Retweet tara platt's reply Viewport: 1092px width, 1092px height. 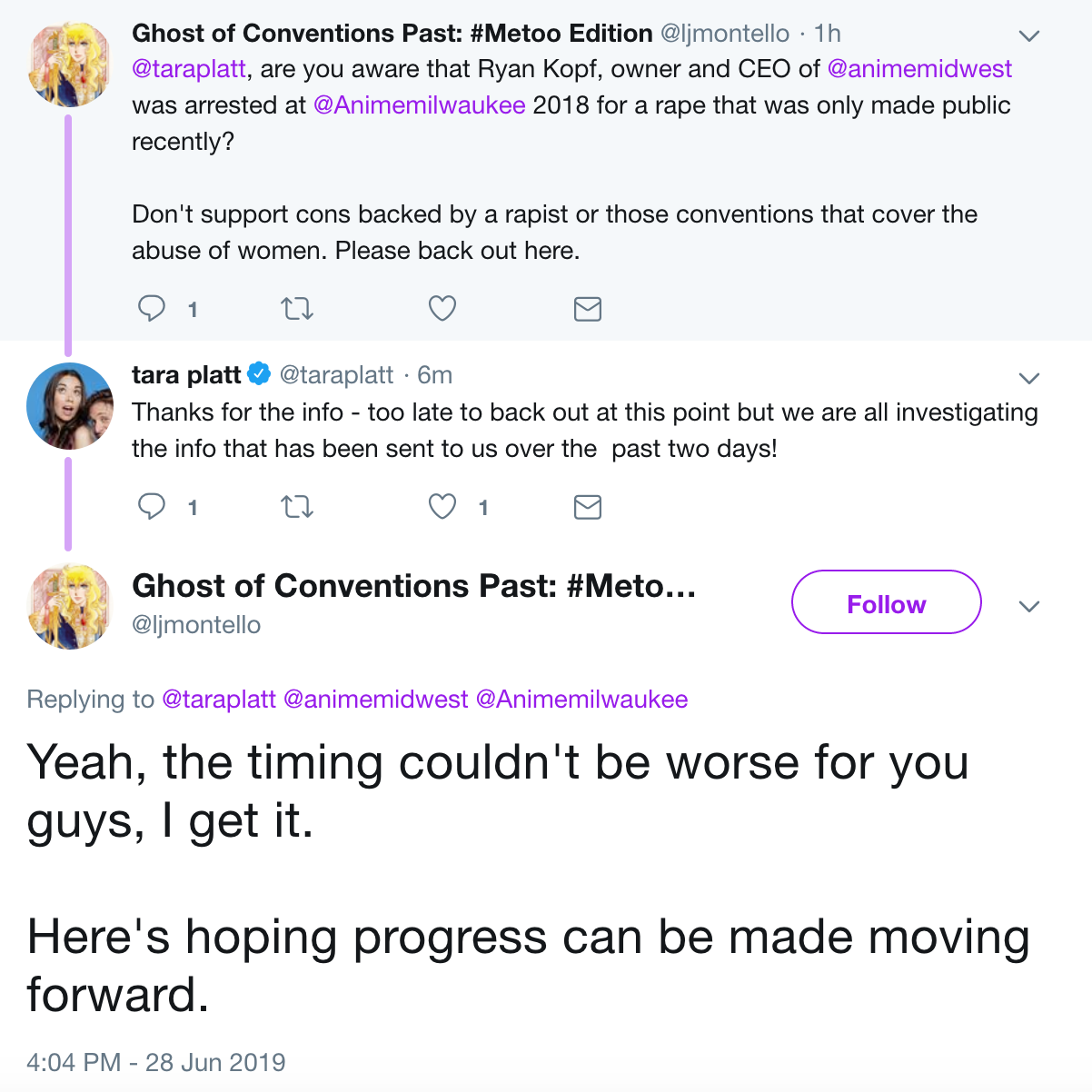tap(297, 506)
